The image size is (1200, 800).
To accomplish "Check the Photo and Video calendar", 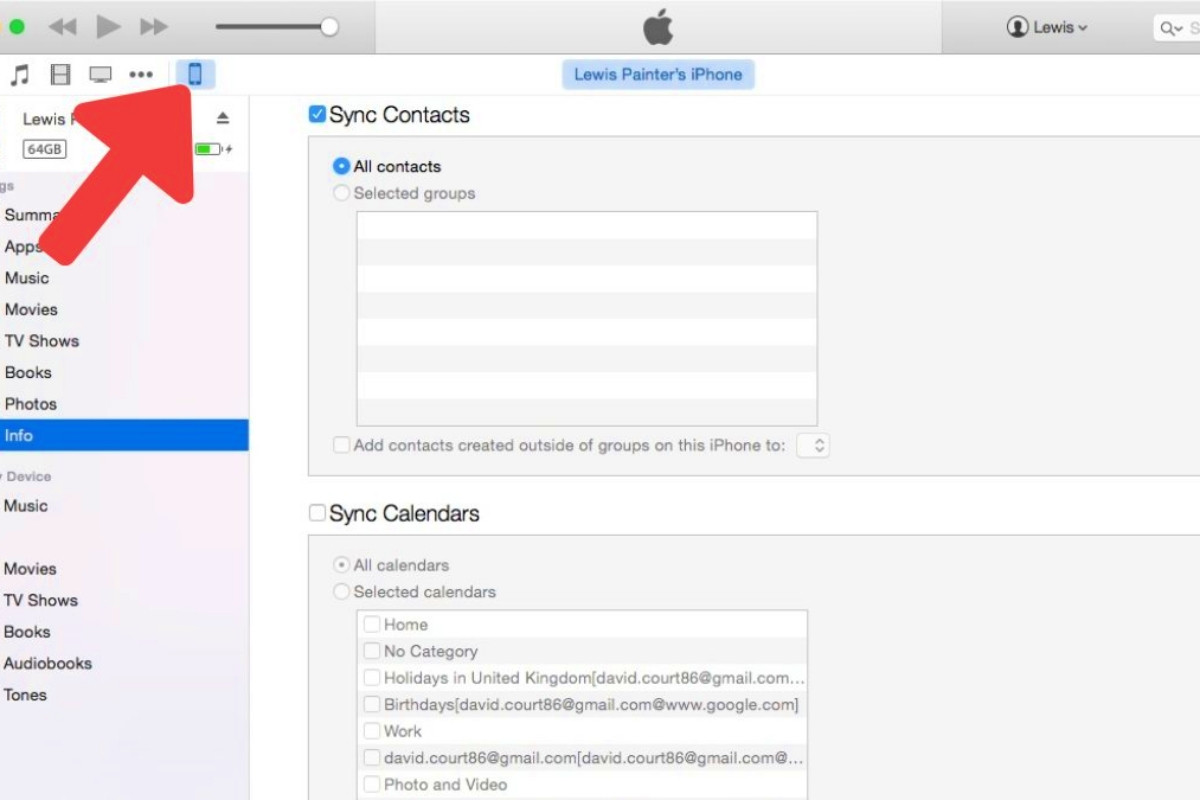I will pos(372,785).
